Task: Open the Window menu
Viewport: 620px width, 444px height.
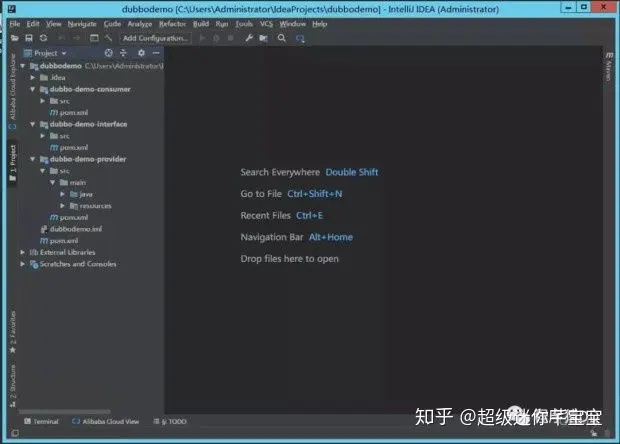Action: coord(293,24)
